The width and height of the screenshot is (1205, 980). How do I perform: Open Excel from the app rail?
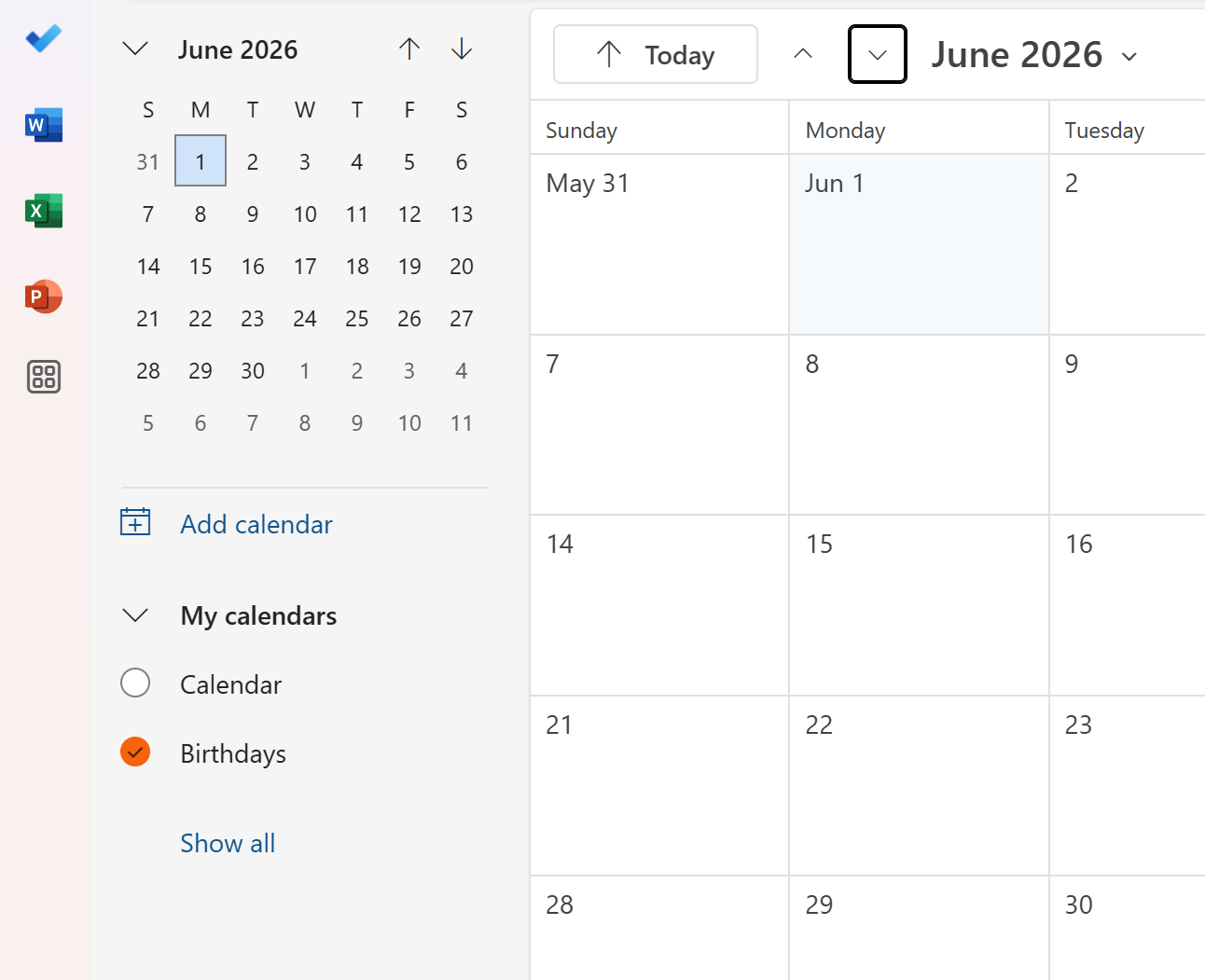pos(44,211)
